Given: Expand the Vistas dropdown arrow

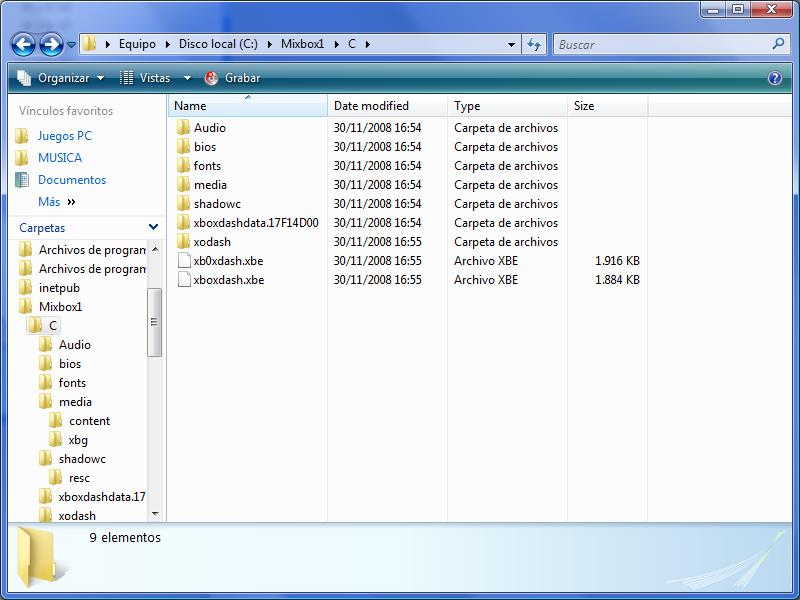Looking at the screenshot, I should coord(187,78).
